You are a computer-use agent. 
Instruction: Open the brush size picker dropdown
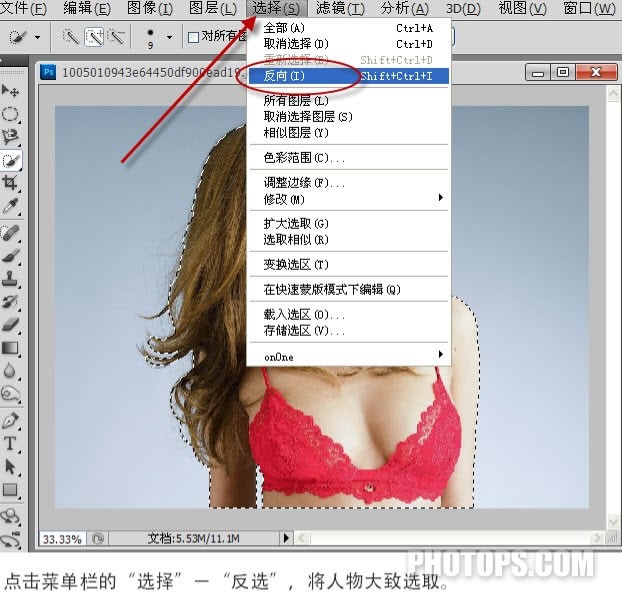[169, 38]
